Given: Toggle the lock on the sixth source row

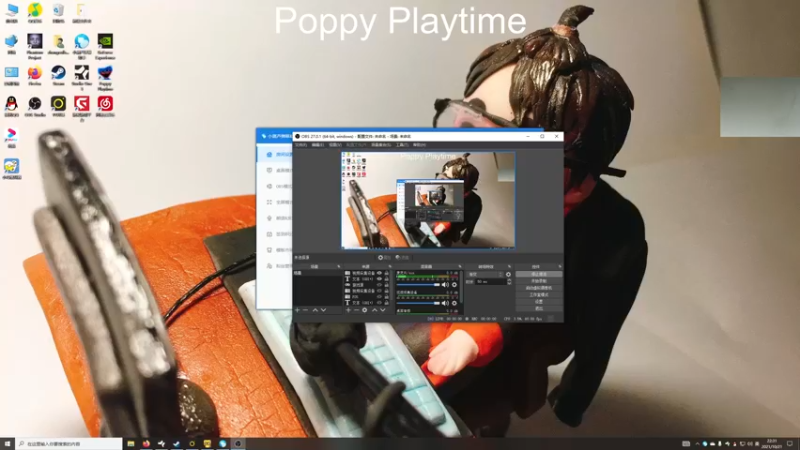Looking at the screenshot, I should pyautogui.click(x=387, y=303).
